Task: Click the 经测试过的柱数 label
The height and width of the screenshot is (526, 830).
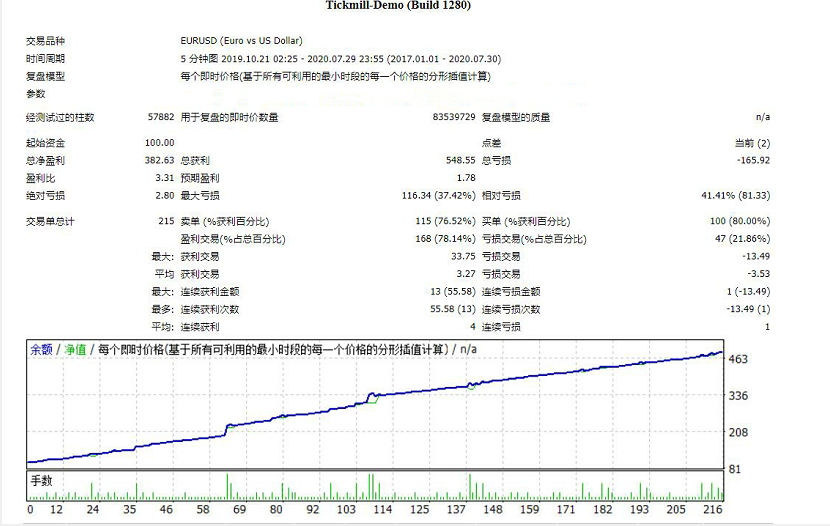Action: (x=60, y=117)
